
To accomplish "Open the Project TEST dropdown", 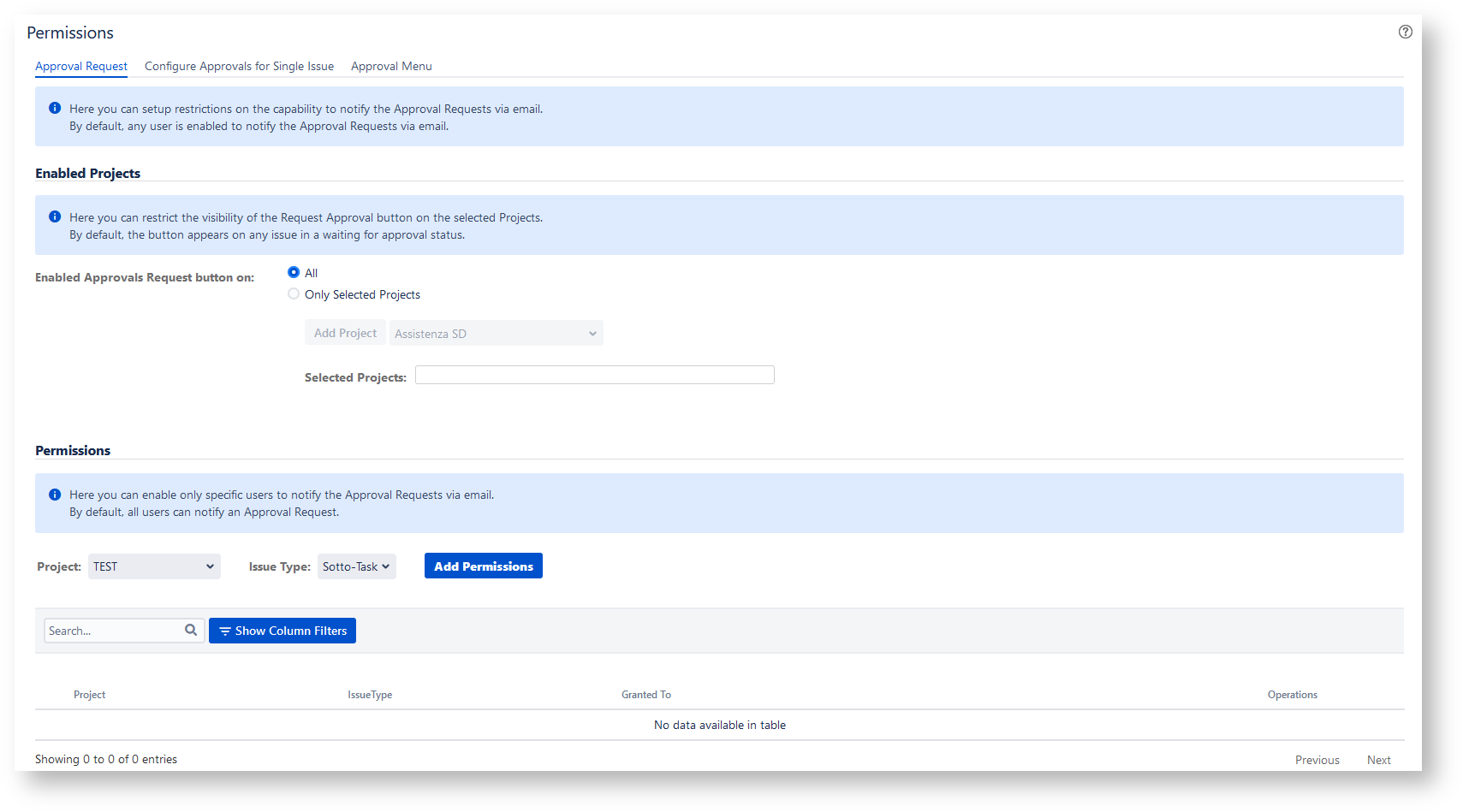I will [x=154, y=566].
